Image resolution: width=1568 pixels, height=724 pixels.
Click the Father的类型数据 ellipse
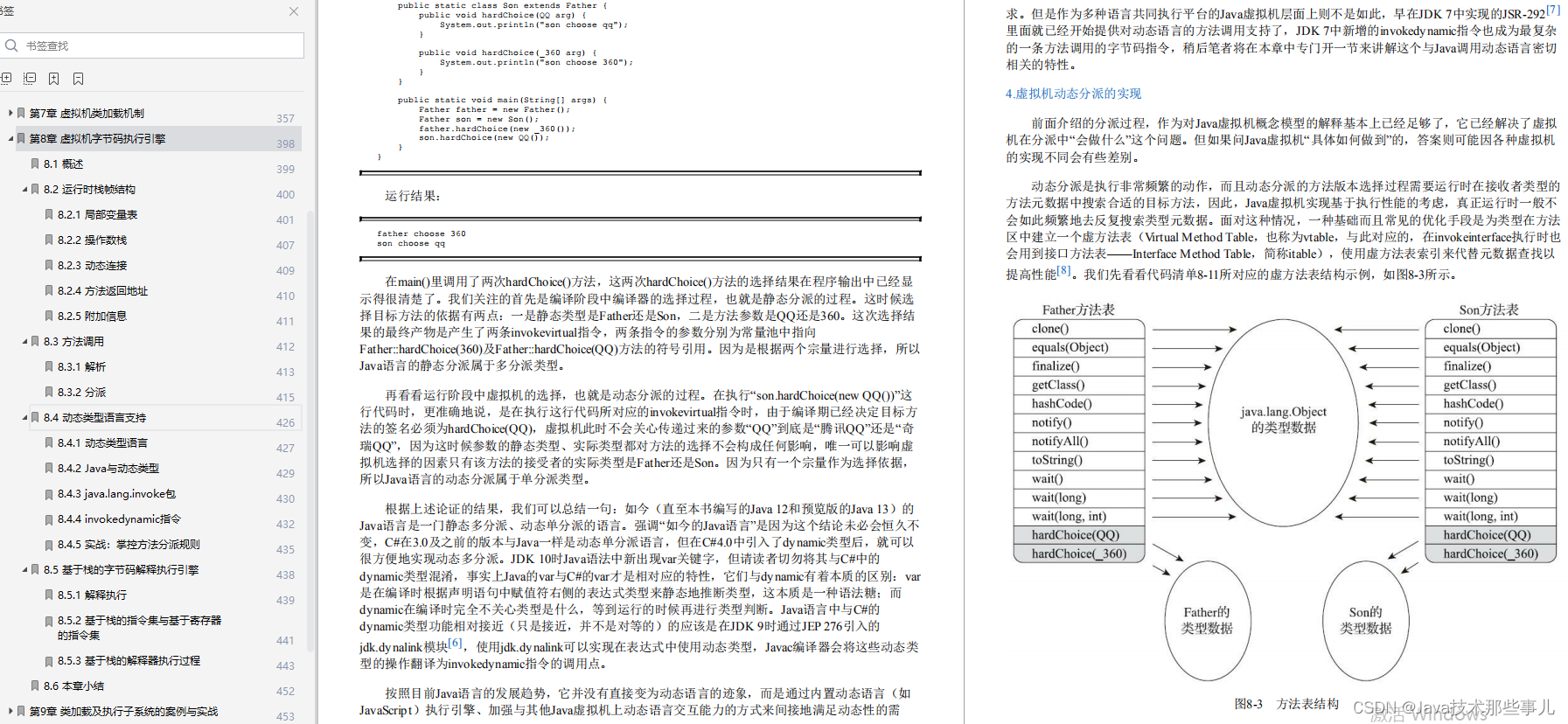[x=1207, y=620]
